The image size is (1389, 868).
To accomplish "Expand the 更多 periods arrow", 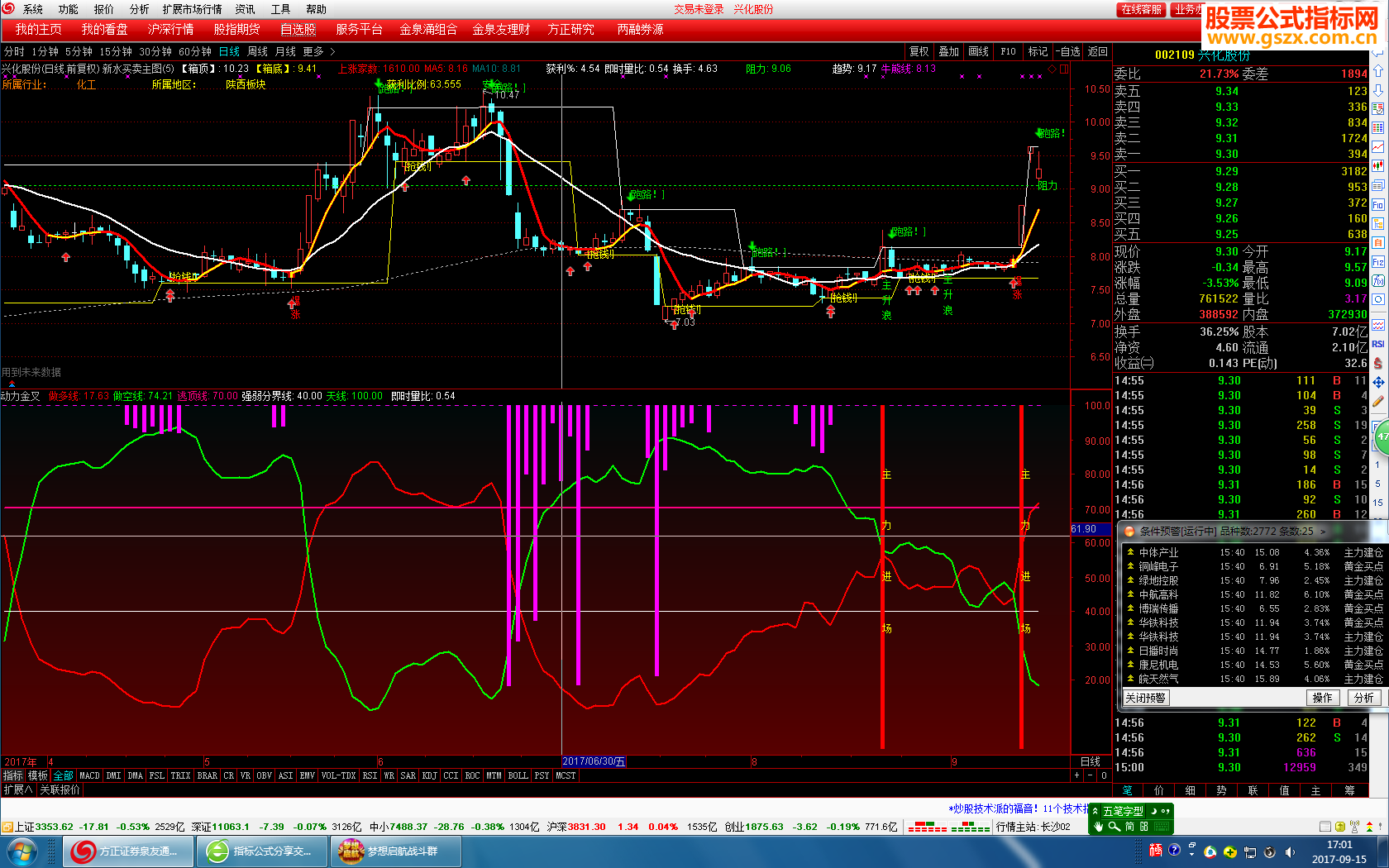I will click(x=332, y=51).
